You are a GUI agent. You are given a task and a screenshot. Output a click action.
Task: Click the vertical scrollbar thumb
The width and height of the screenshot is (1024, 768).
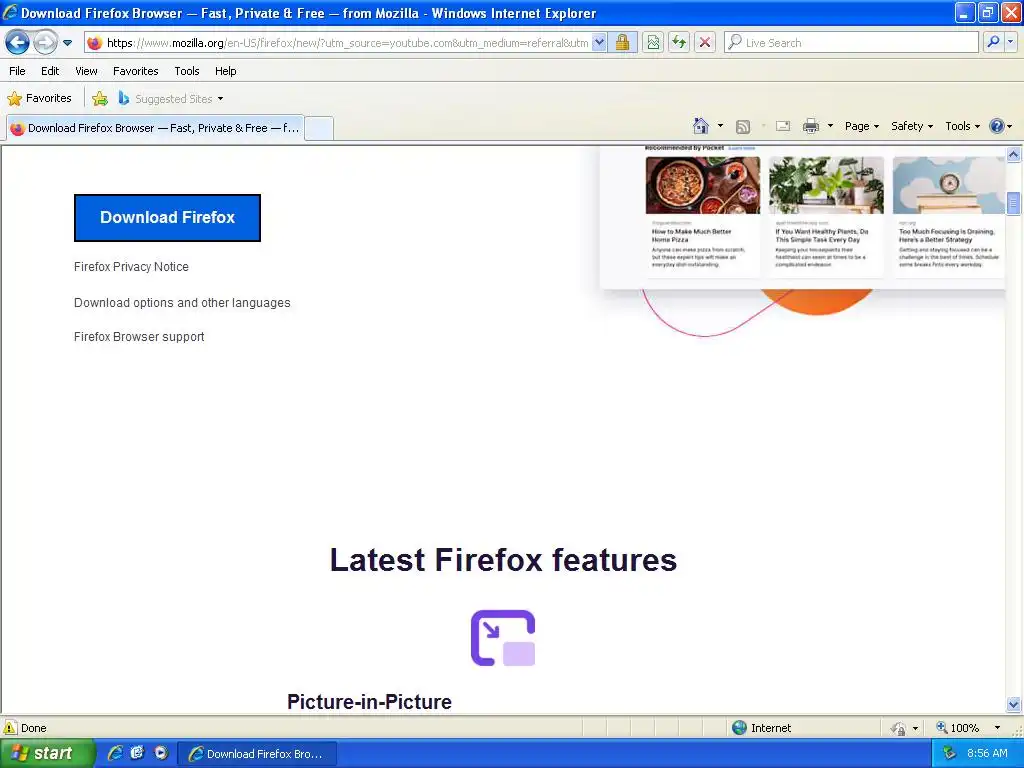coord(1014,203)
